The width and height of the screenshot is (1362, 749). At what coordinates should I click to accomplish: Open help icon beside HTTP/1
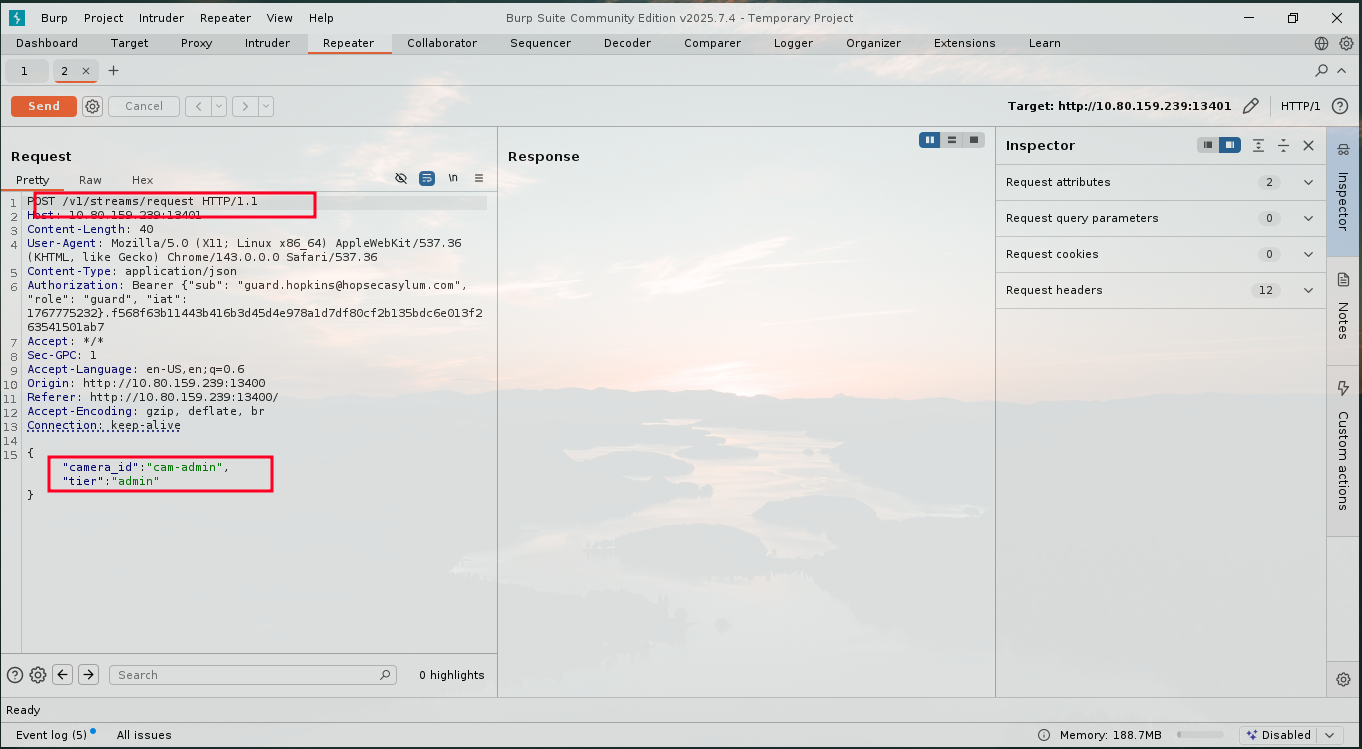tap(1340, 106)
